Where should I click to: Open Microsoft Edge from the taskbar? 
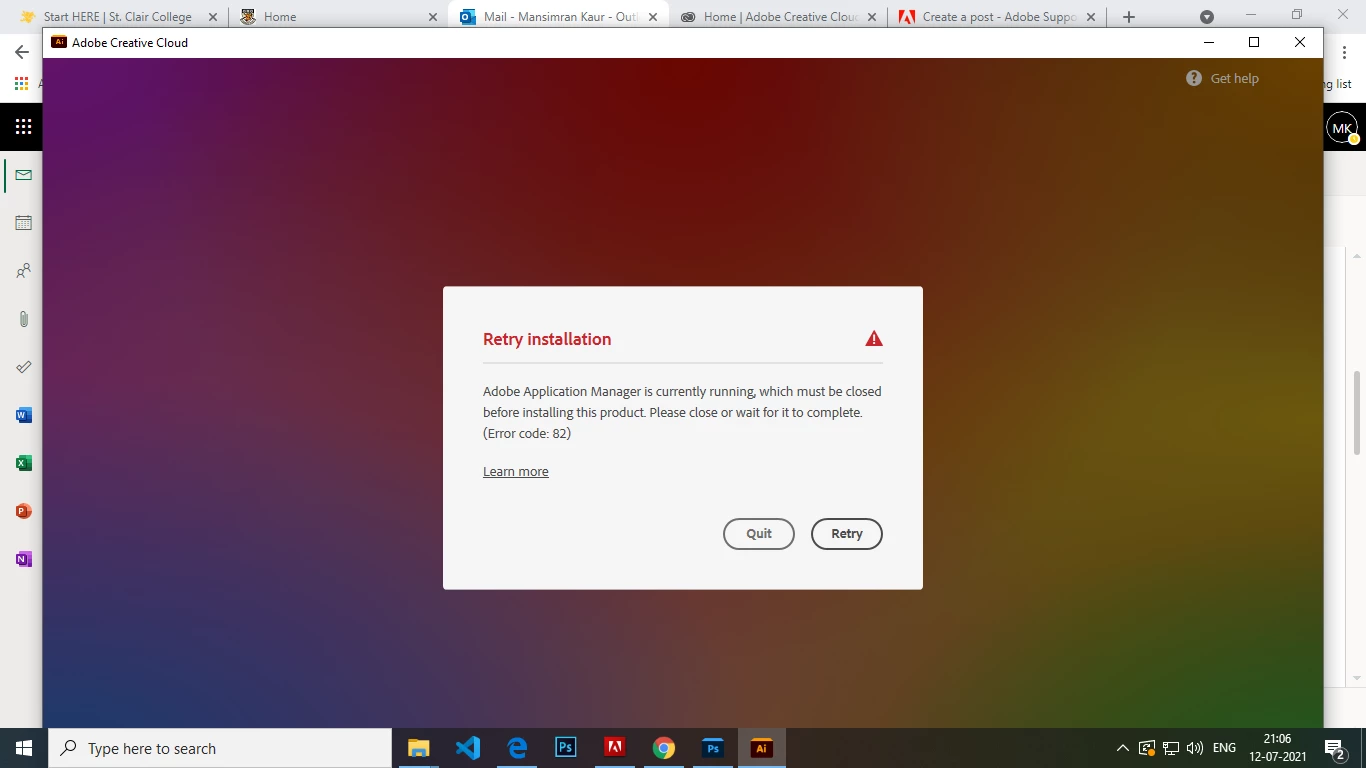coord(516,748)
